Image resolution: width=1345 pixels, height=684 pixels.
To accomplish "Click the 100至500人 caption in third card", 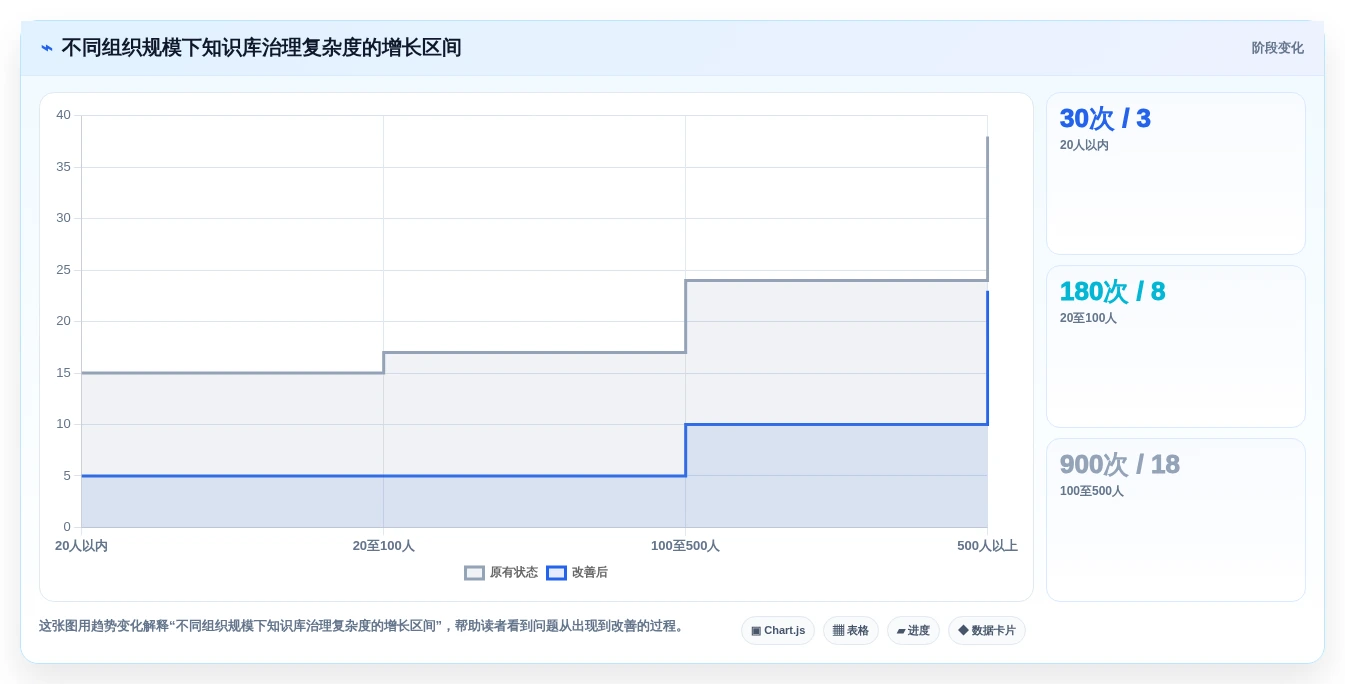I will tap(1092, 491).
